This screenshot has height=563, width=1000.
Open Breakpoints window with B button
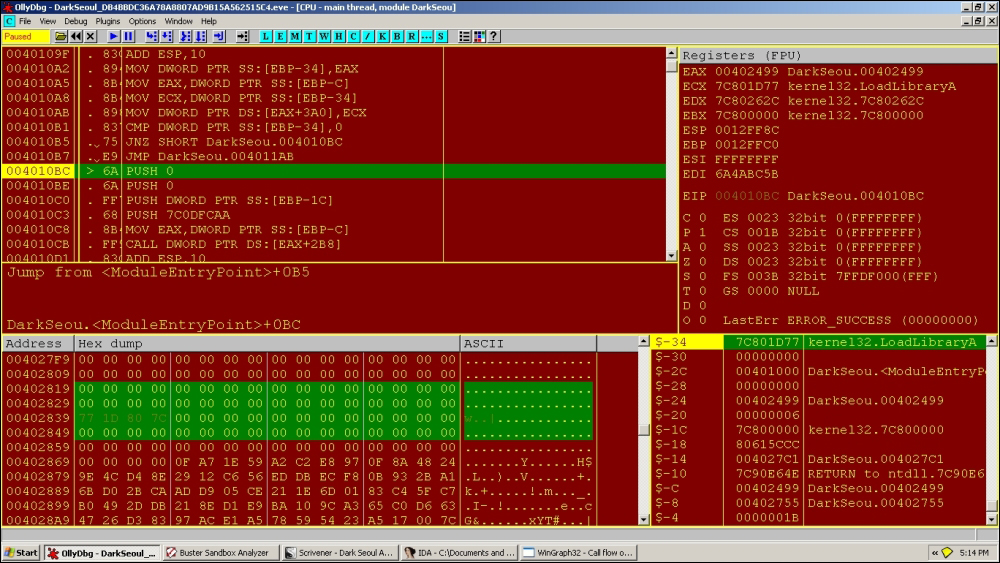coord(397,36)
